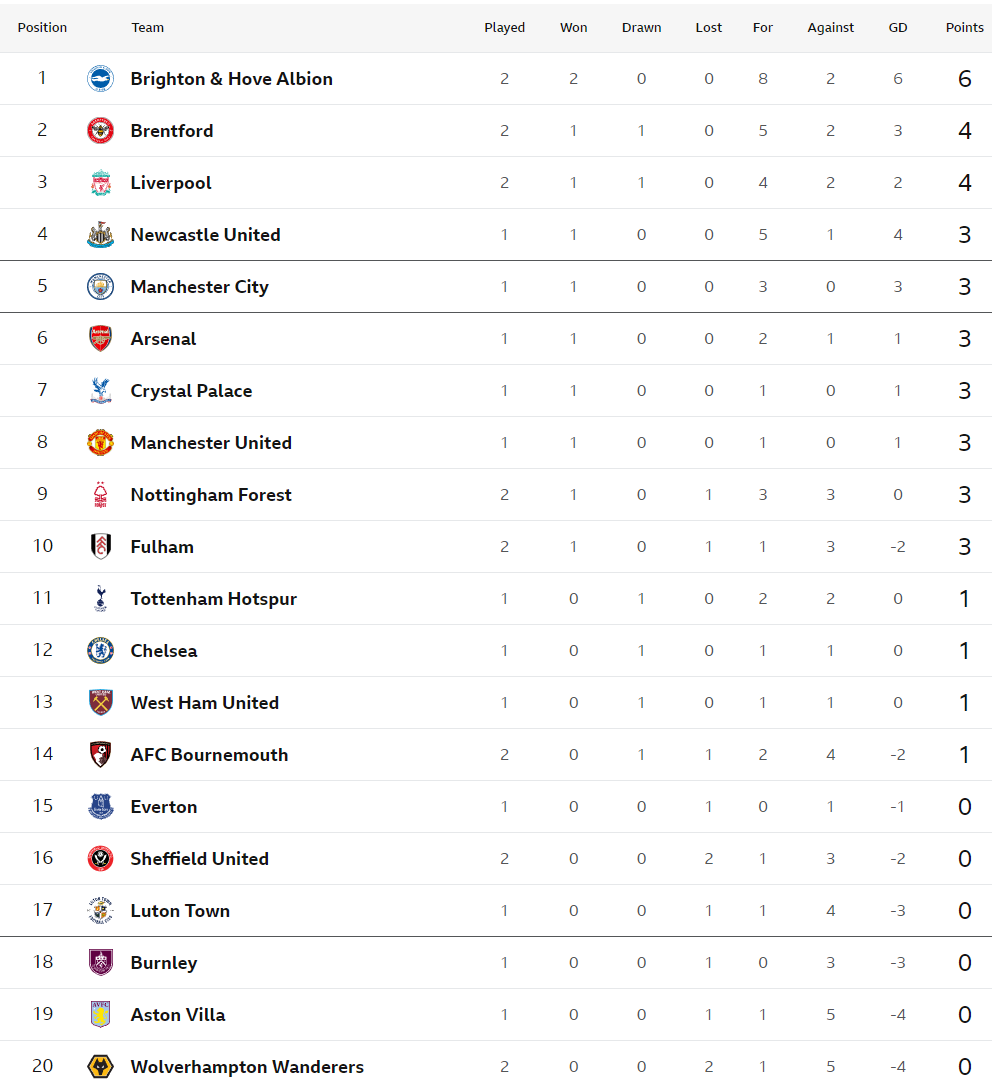Screen dimensions: 992x1091
Task: Click the Arsenal cannon crest
Action: tap(100, 339)
